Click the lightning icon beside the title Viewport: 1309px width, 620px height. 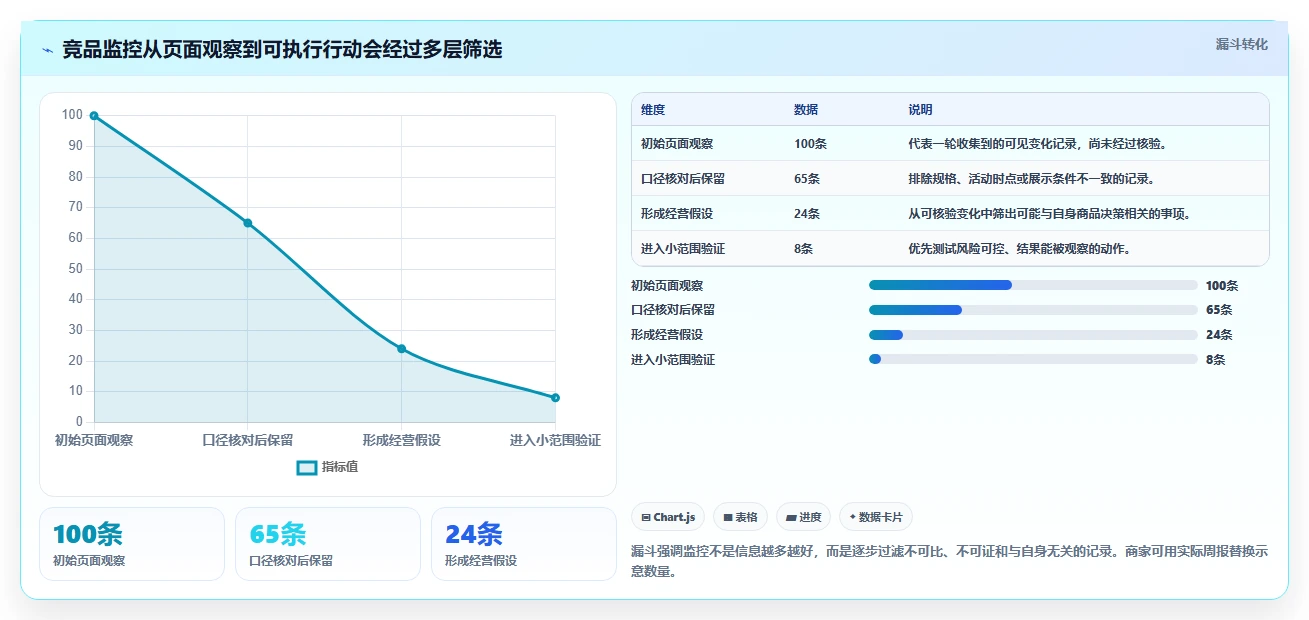47,49
